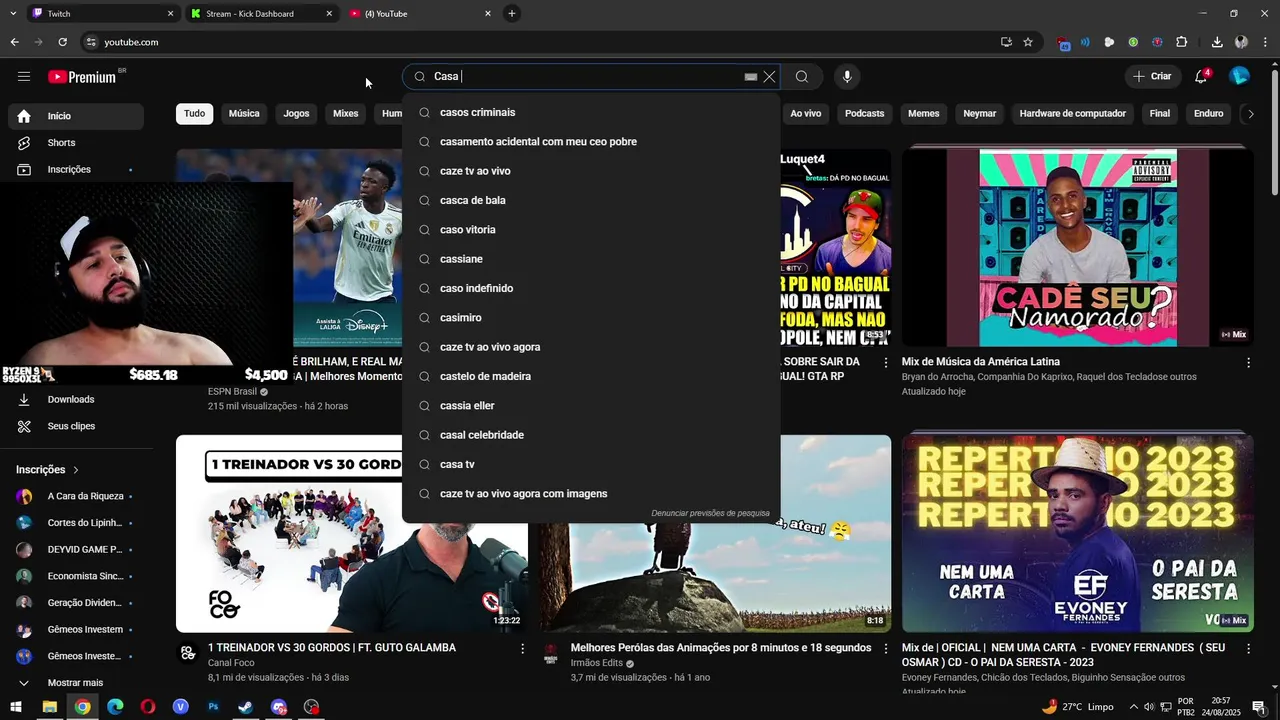Open the on-screen keyboard icon in search
This screenshot has width=1280, height=720.
click(751, 77)
